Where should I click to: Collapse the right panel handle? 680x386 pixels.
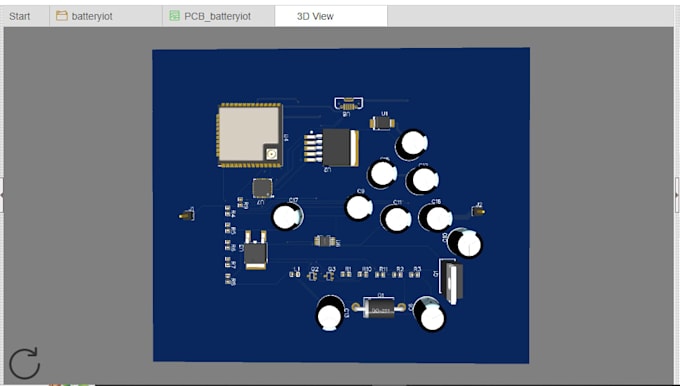[677, 195]
